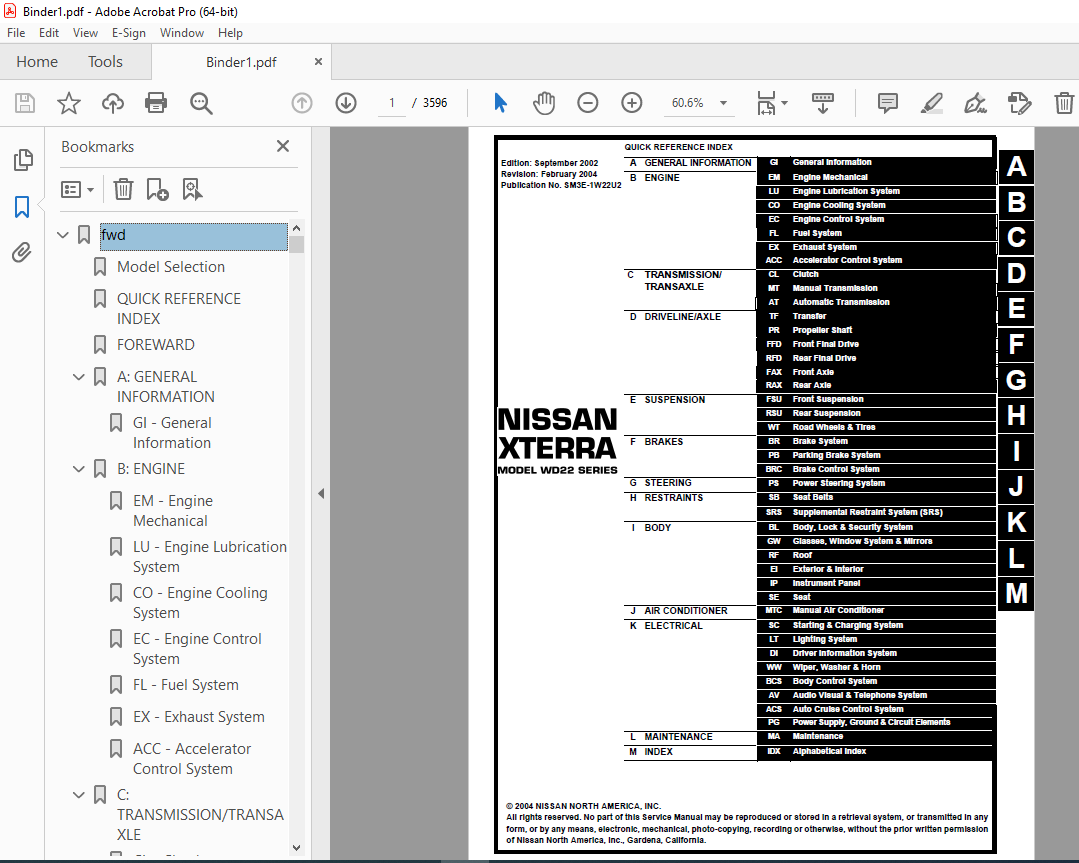The width and height of the screenshot is (1079, 863).
Task: Open the ACC - Accelerator Control System bookmark
Action: click(x=192, y=759)
